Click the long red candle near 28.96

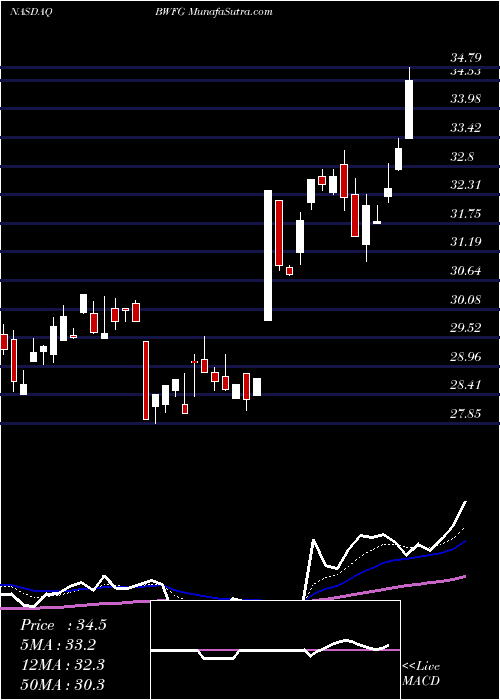point(146,380)
